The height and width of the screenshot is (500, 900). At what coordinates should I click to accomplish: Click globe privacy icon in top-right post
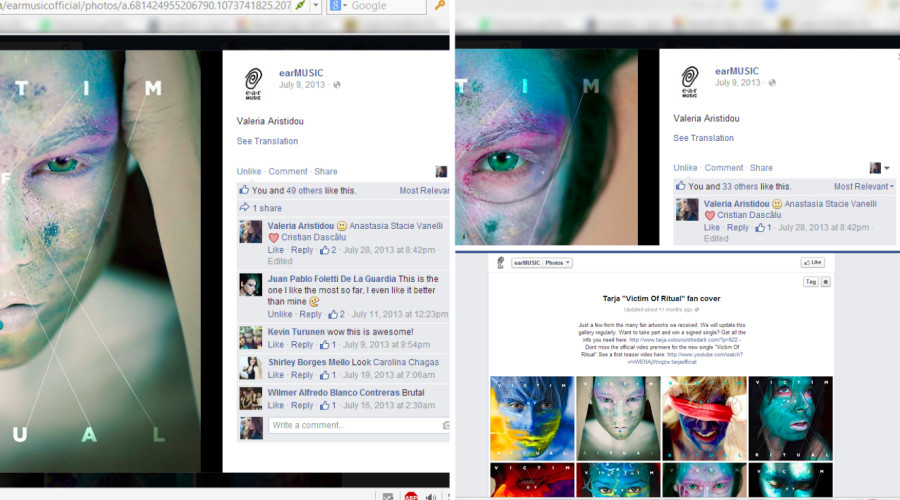772,83
